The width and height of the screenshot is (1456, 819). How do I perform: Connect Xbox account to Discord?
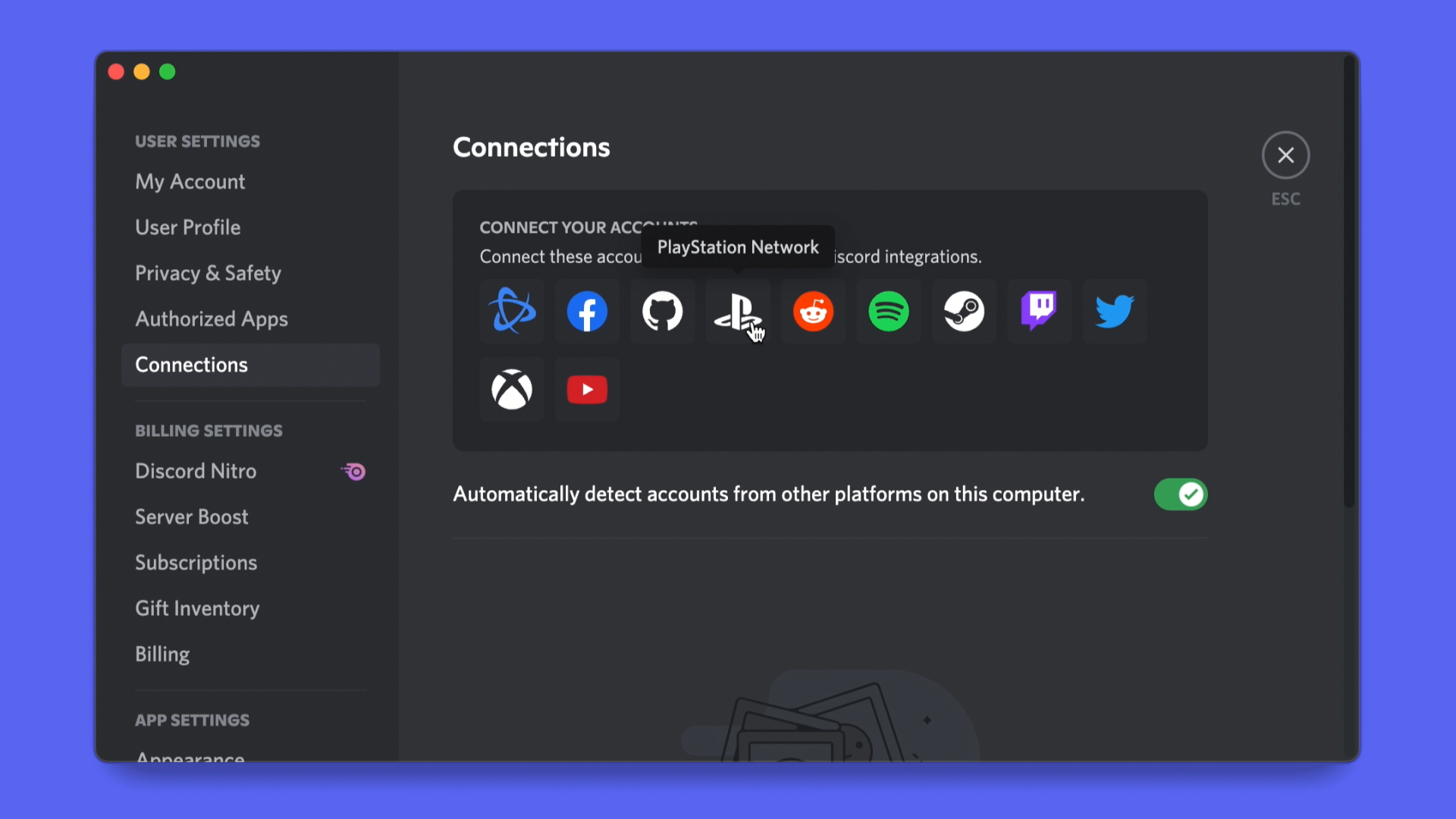pyautogui.click(x=511, y=389)
